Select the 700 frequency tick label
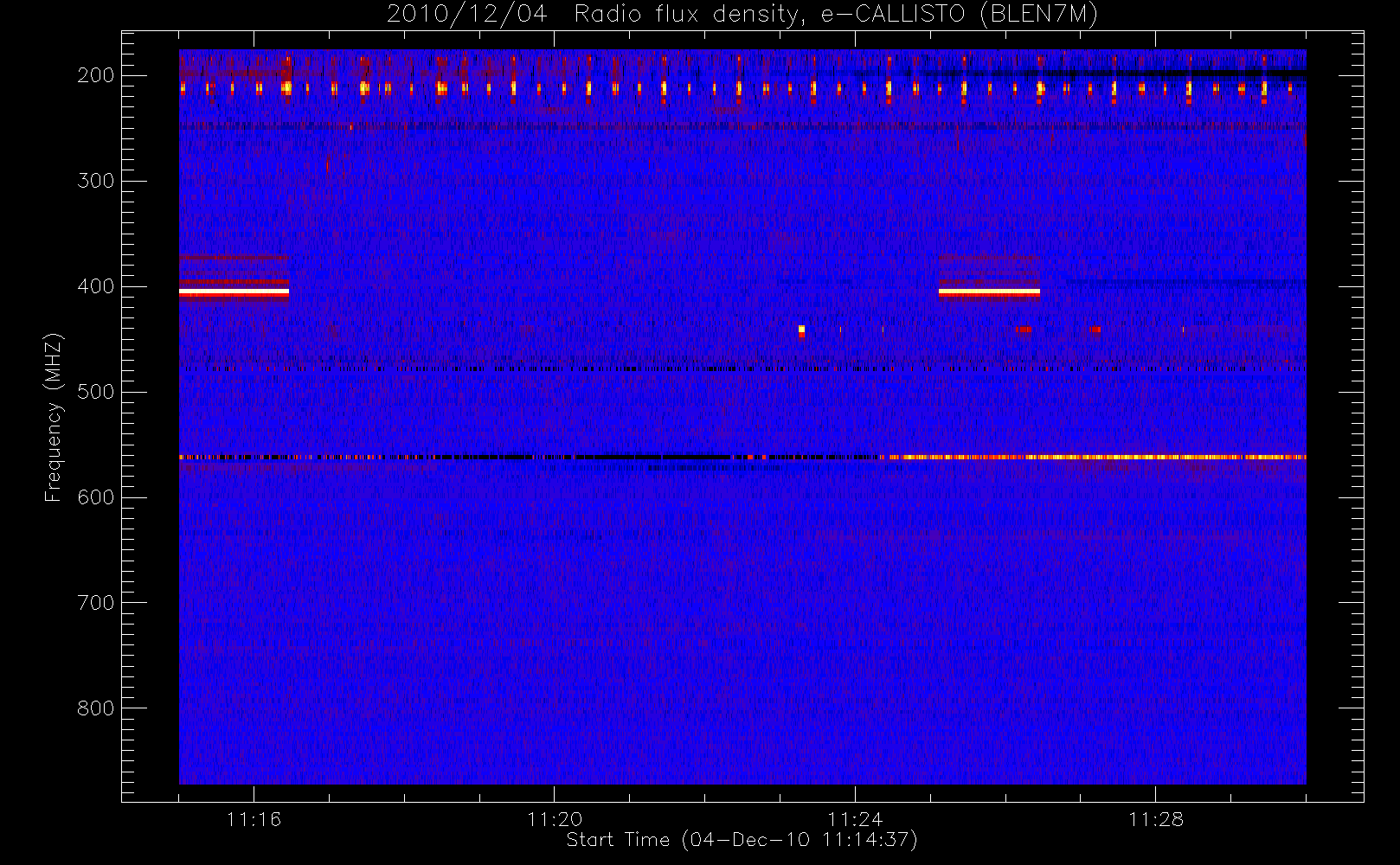The image size is (1400, 865). (96, 603)
